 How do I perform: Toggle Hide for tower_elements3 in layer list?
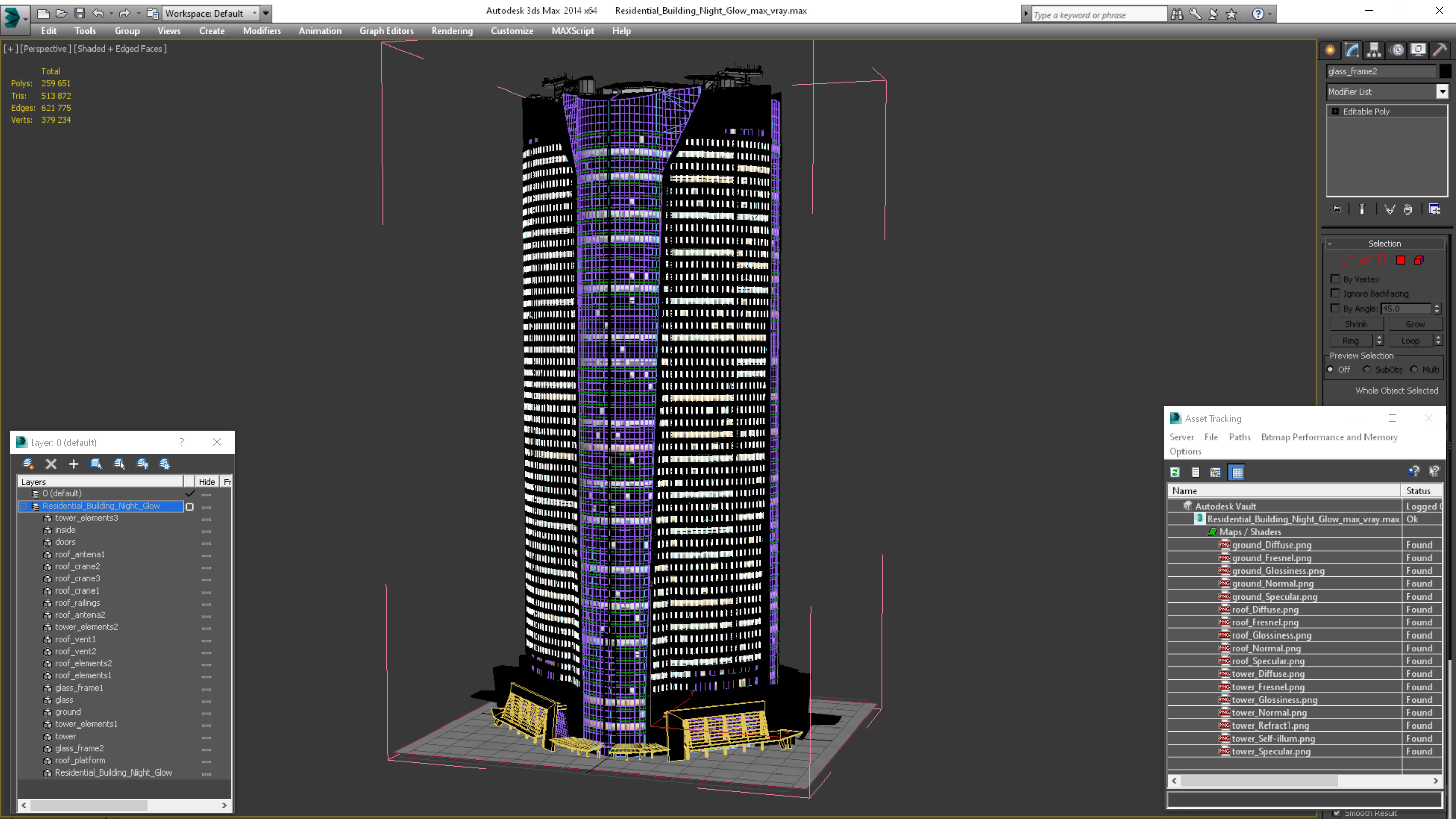[206, 518]
